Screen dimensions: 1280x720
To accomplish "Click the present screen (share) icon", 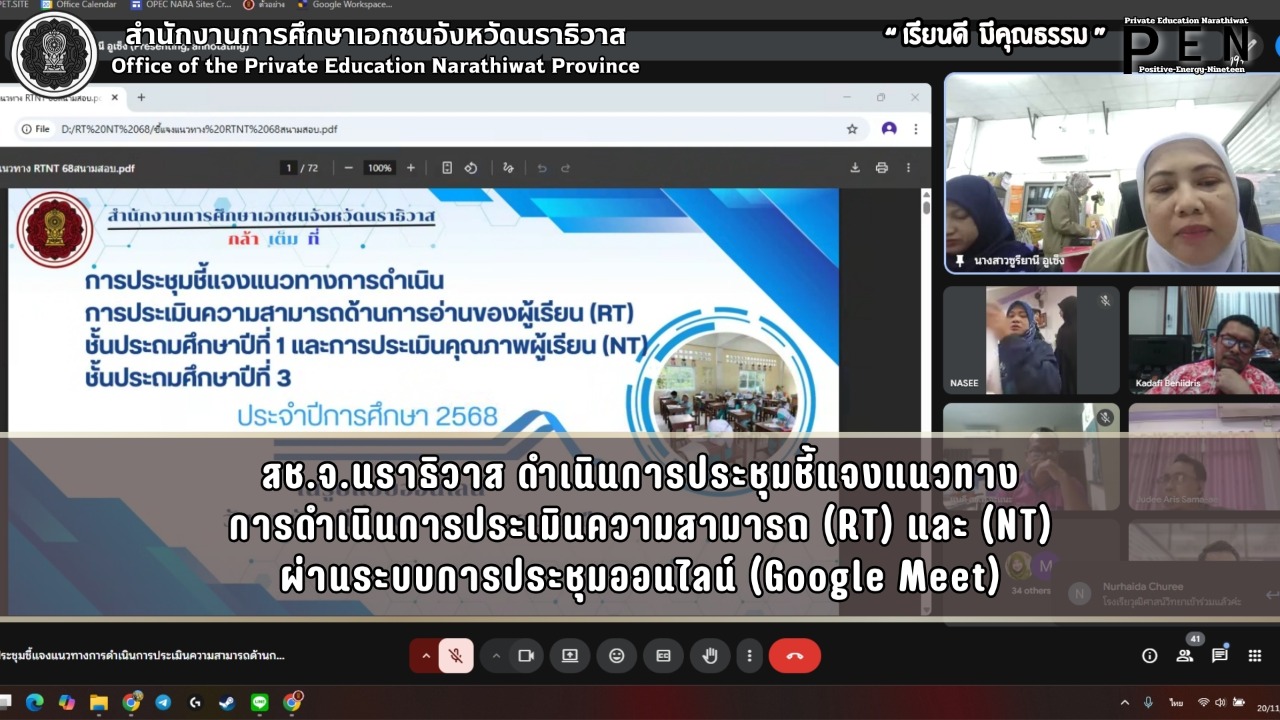I will pyautogui.click(x=570, y=656).
